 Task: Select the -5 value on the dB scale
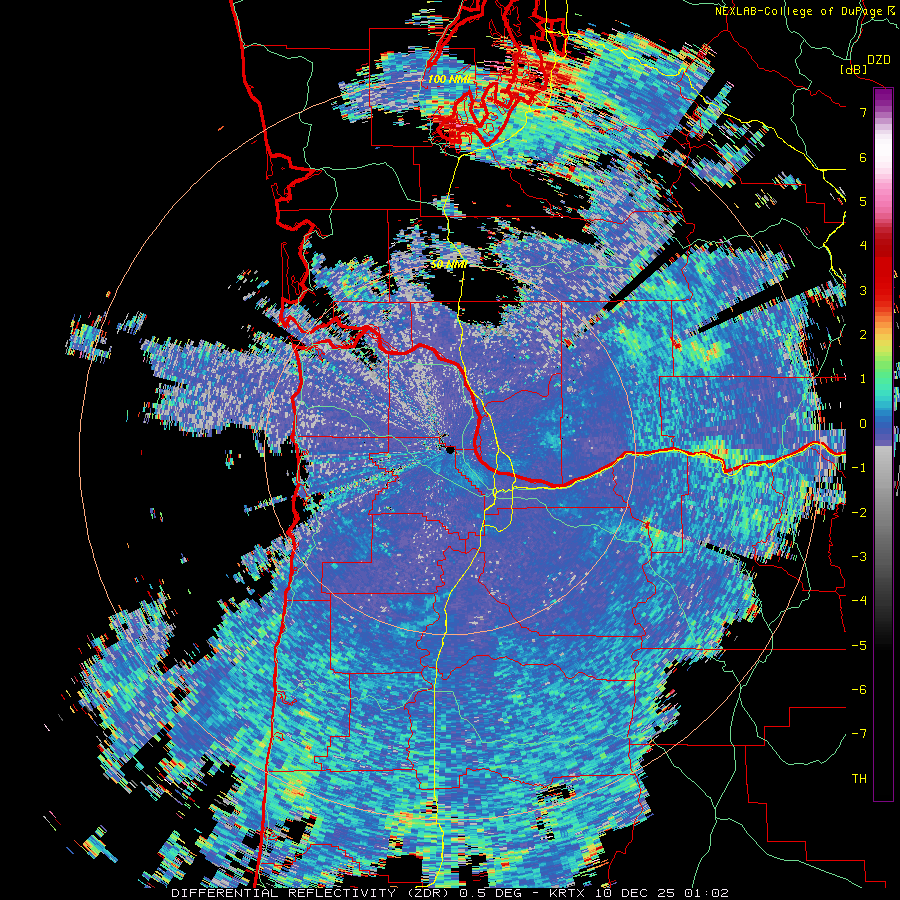pyautogui.click(x=859, y=645)
